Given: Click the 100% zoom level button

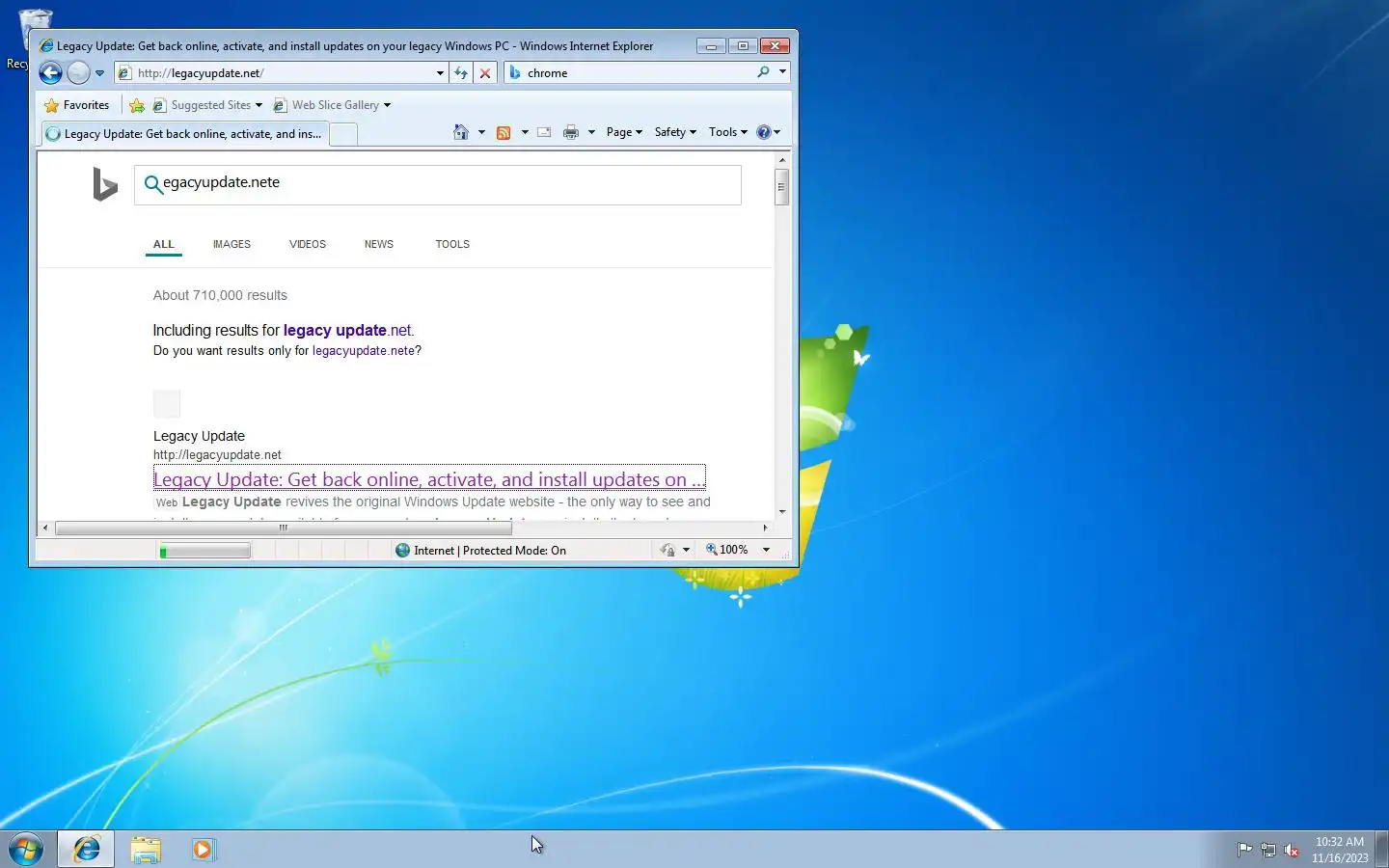Looking at the screenshot, I should tap(727, 550).
